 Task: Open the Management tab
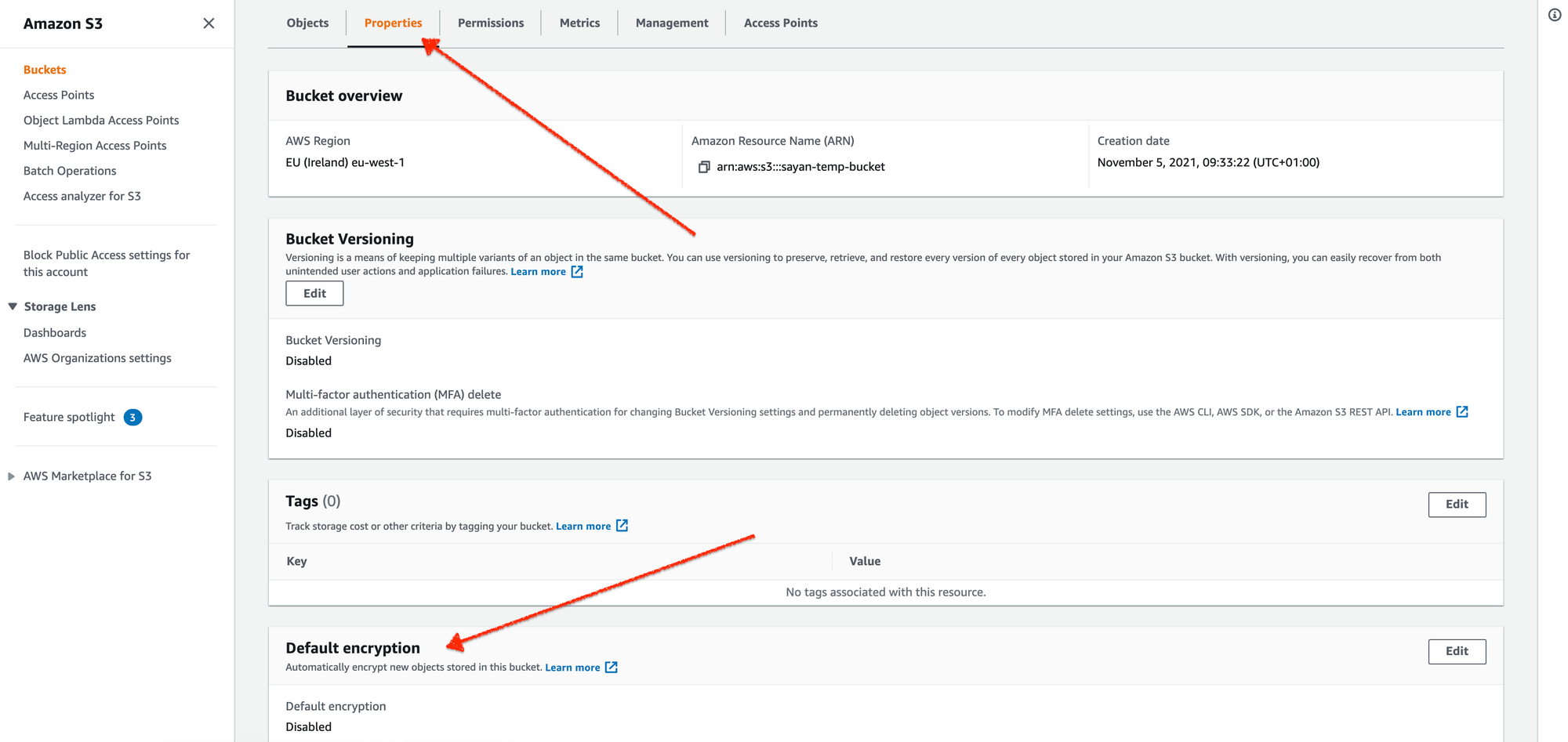point(671,22)
